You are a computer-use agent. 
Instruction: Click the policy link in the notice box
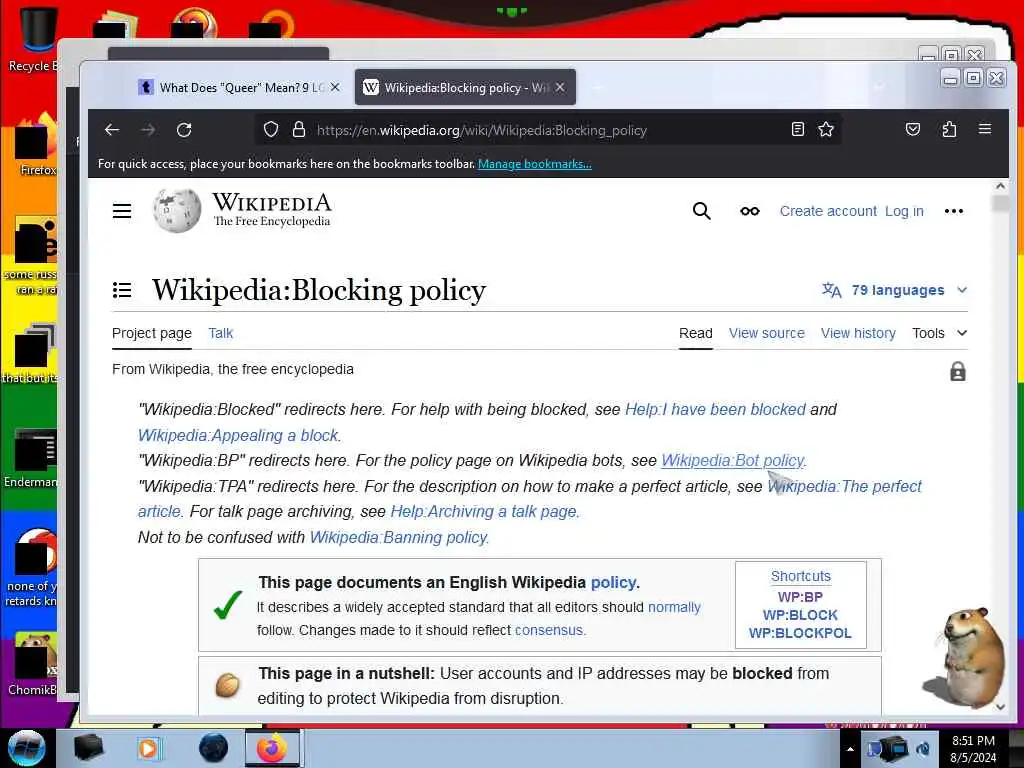pyautogui.click(x=613, y=582)
